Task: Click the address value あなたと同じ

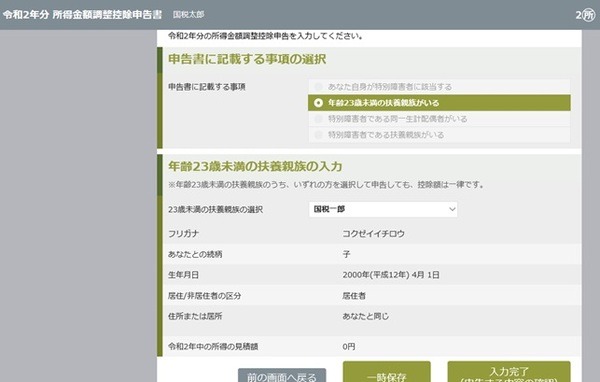Action: pos(365,316)
